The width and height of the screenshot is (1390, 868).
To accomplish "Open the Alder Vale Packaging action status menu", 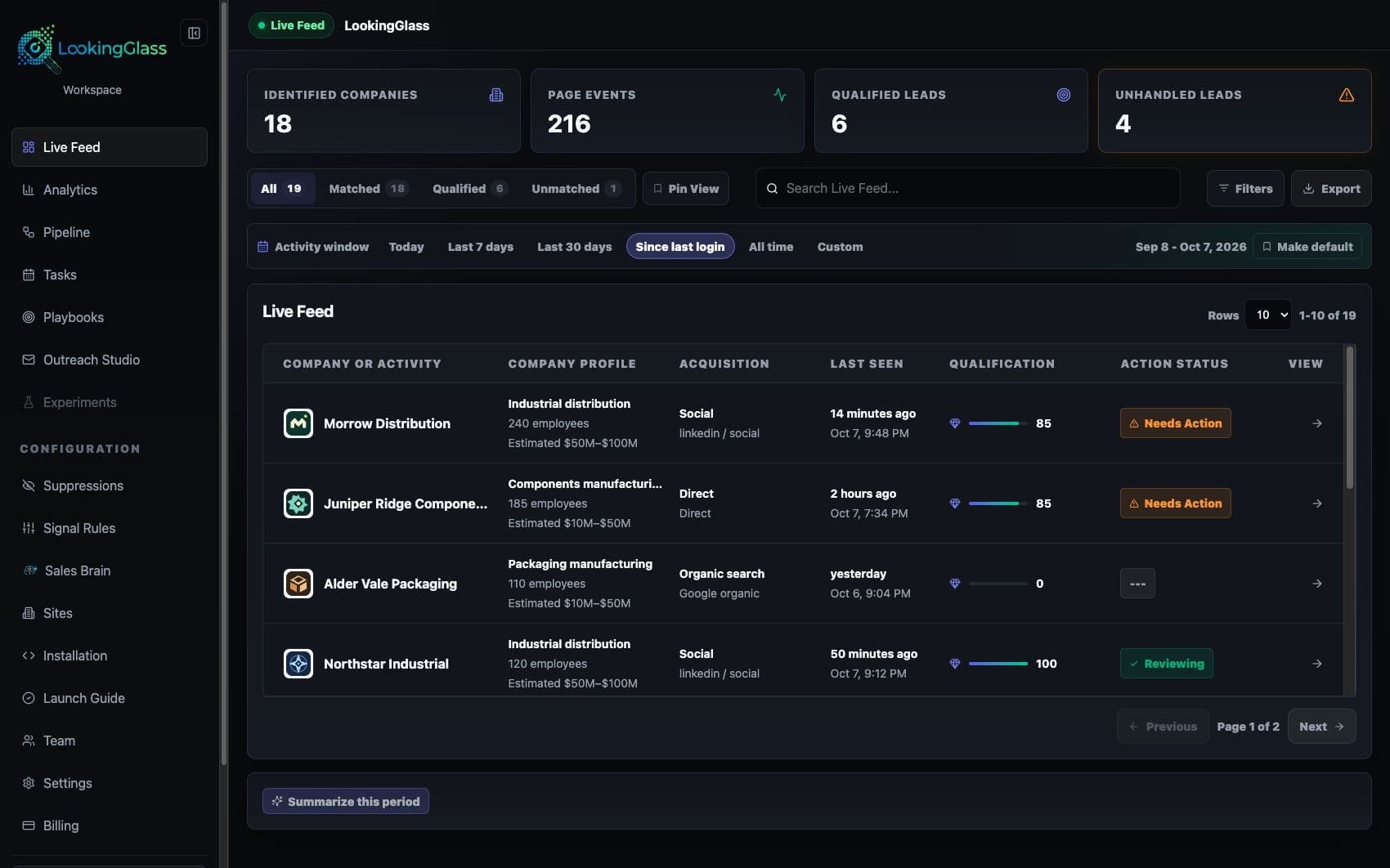I will point(1137,584).
